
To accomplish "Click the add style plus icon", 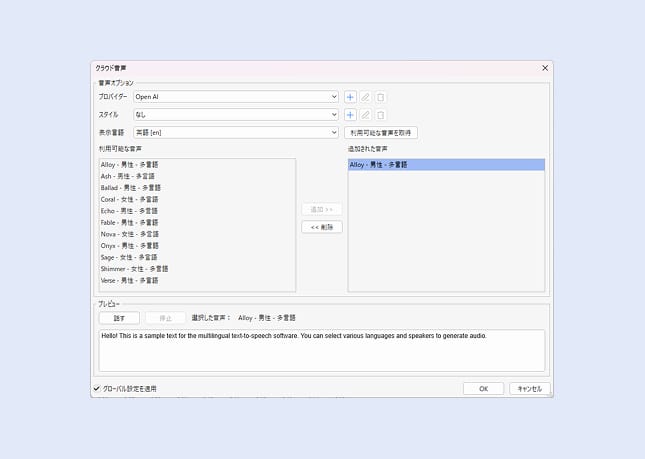I will [x=350, y=115].
